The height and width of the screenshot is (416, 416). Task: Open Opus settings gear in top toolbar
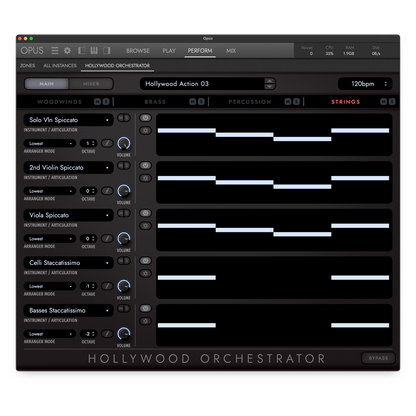tap(67, 51)
